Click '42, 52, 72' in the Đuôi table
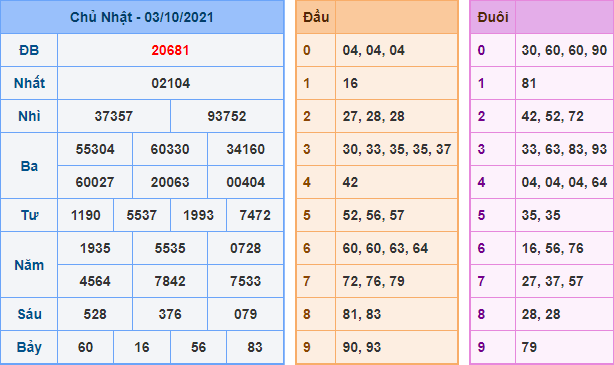 click(x=553, y=116)
